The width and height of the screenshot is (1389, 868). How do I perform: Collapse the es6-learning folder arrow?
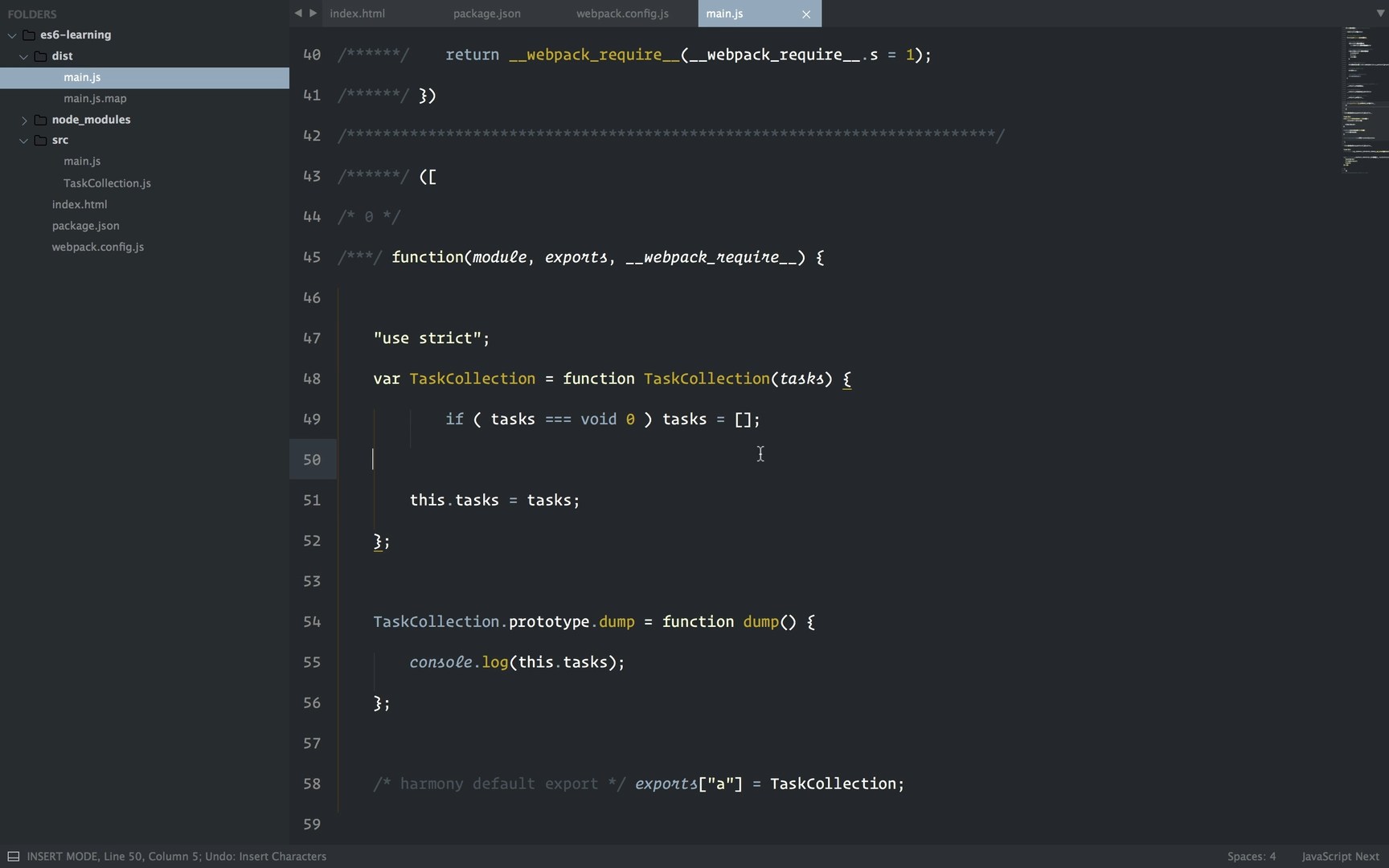12,35
